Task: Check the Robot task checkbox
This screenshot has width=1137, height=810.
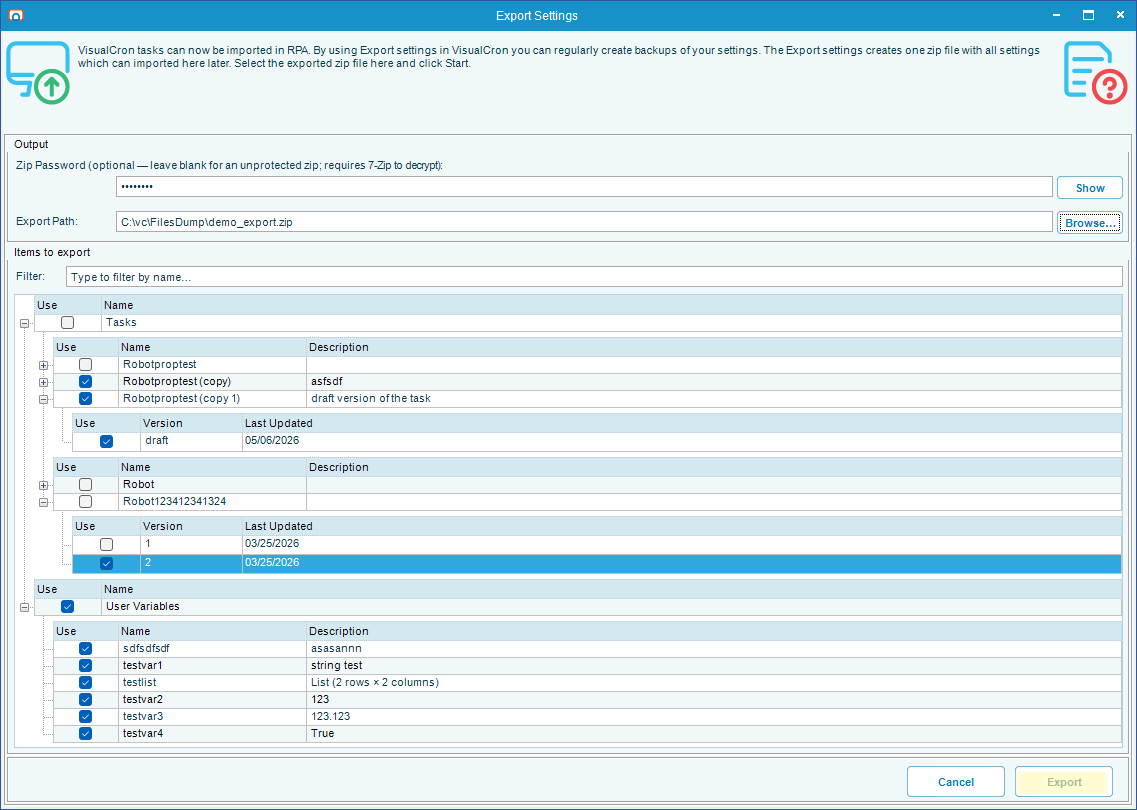Action: coord(86,484)
